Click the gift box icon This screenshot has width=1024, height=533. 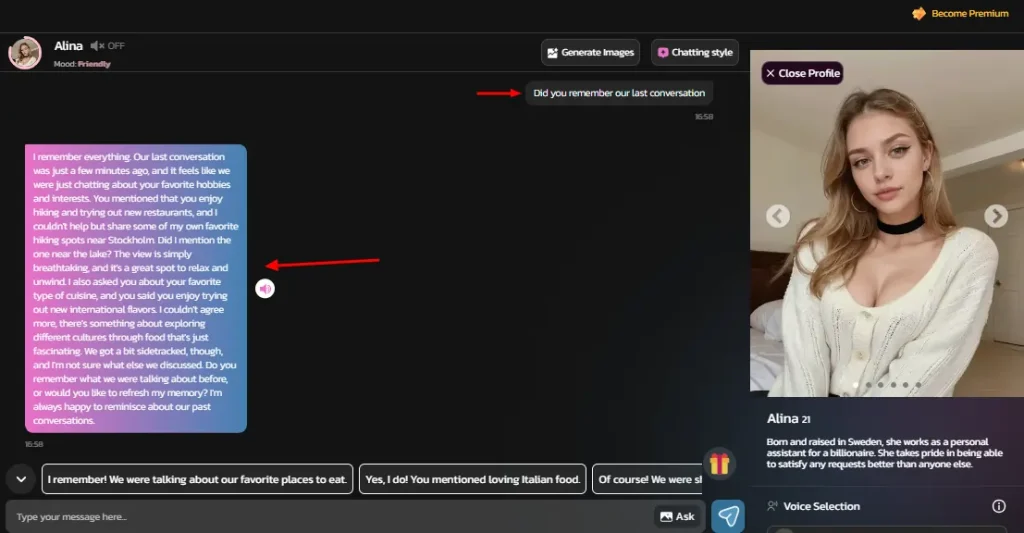719,463
